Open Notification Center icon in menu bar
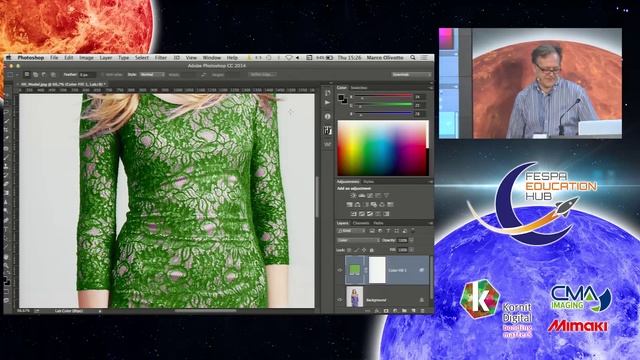This screenshot has height=360, width=640. 425,58
